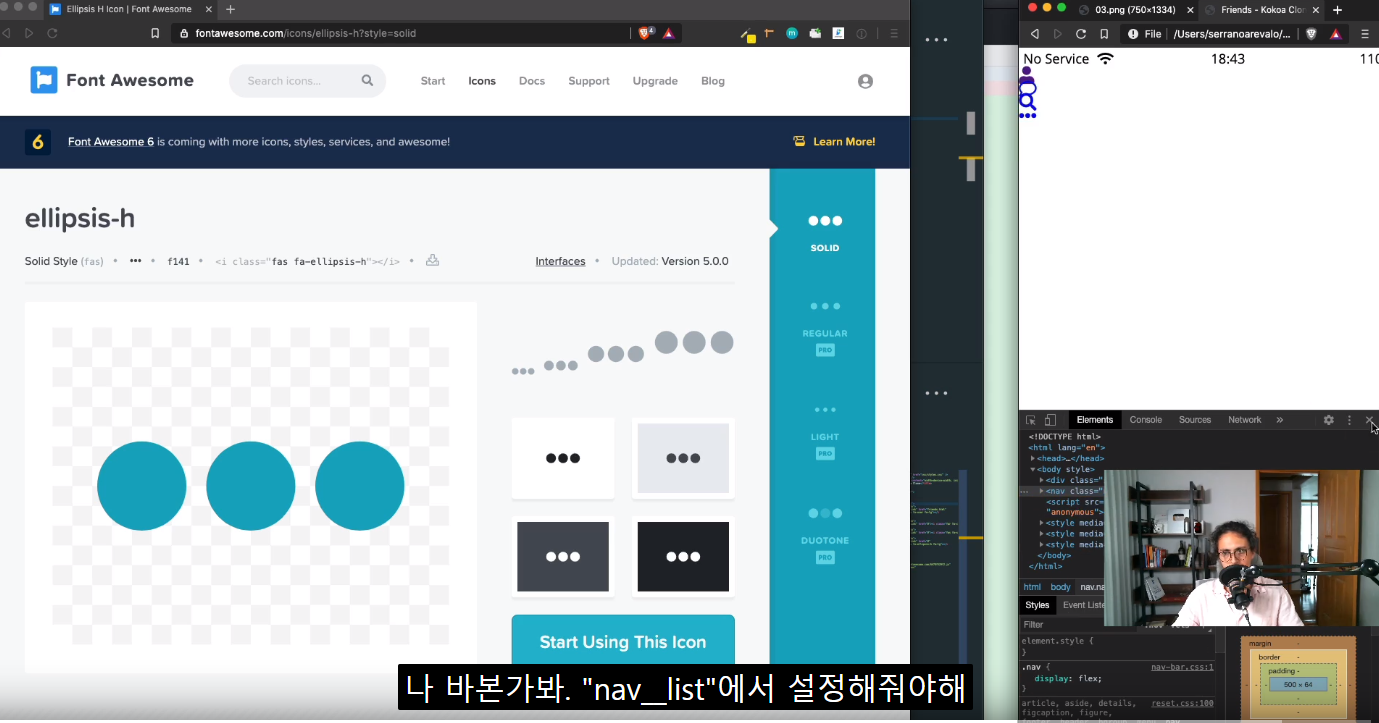This screenshot has height=723, width=1379.
Task: Click the yellow highlighter extension icon
Action: tap(747, 35)
